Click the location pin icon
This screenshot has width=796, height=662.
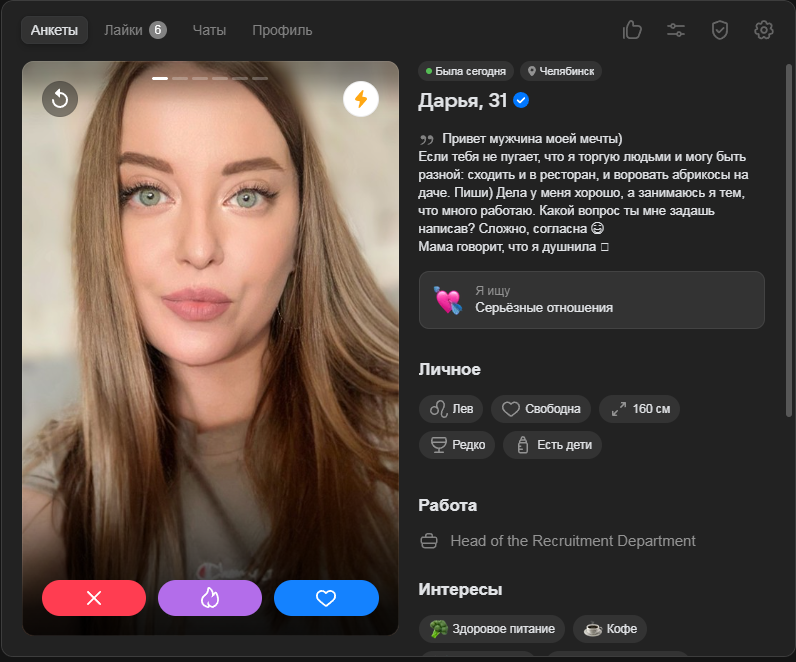[532, 71]
